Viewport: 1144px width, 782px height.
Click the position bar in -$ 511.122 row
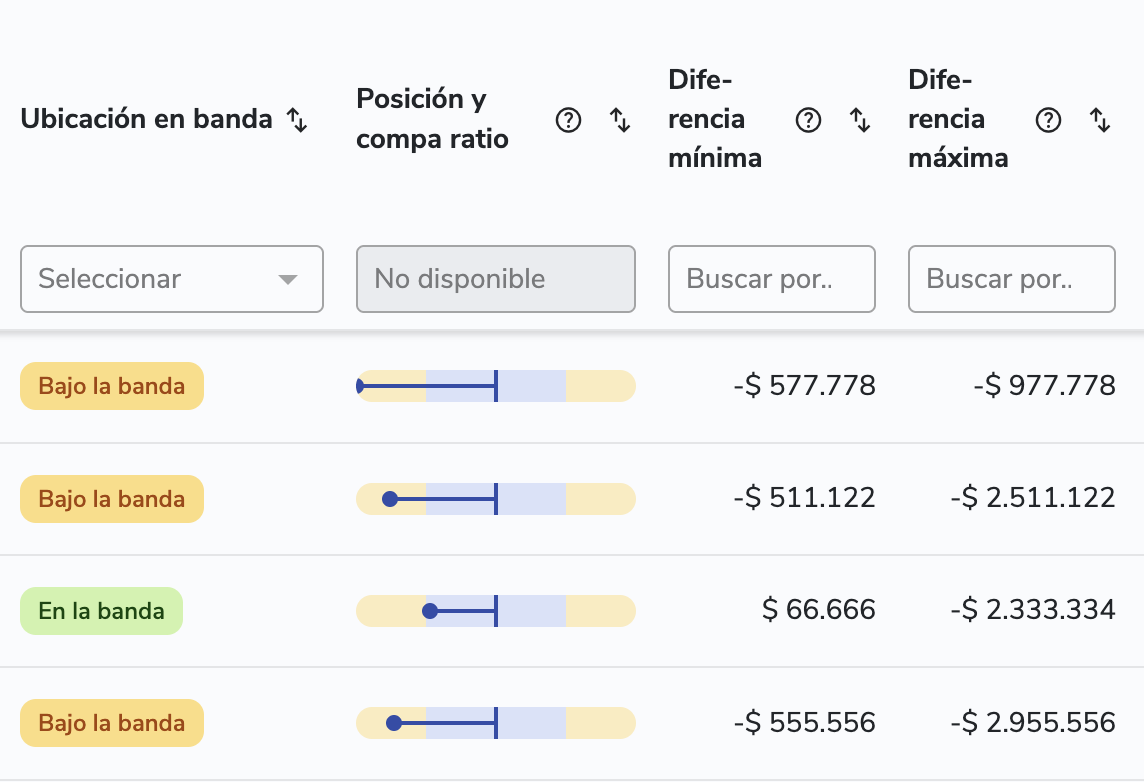tap(496, 499)
